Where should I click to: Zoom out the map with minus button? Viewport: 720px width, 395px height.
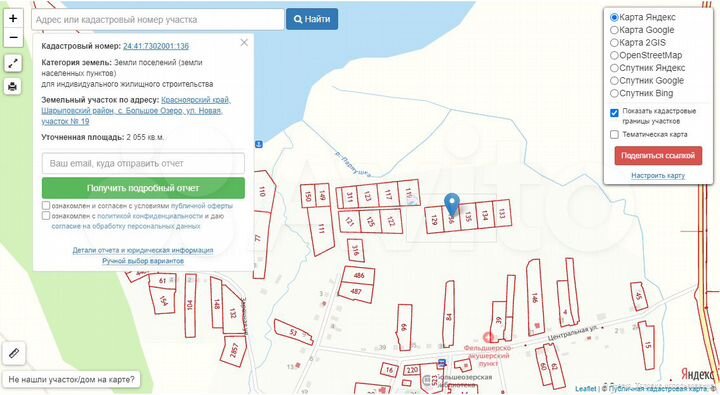coord(13,37)
